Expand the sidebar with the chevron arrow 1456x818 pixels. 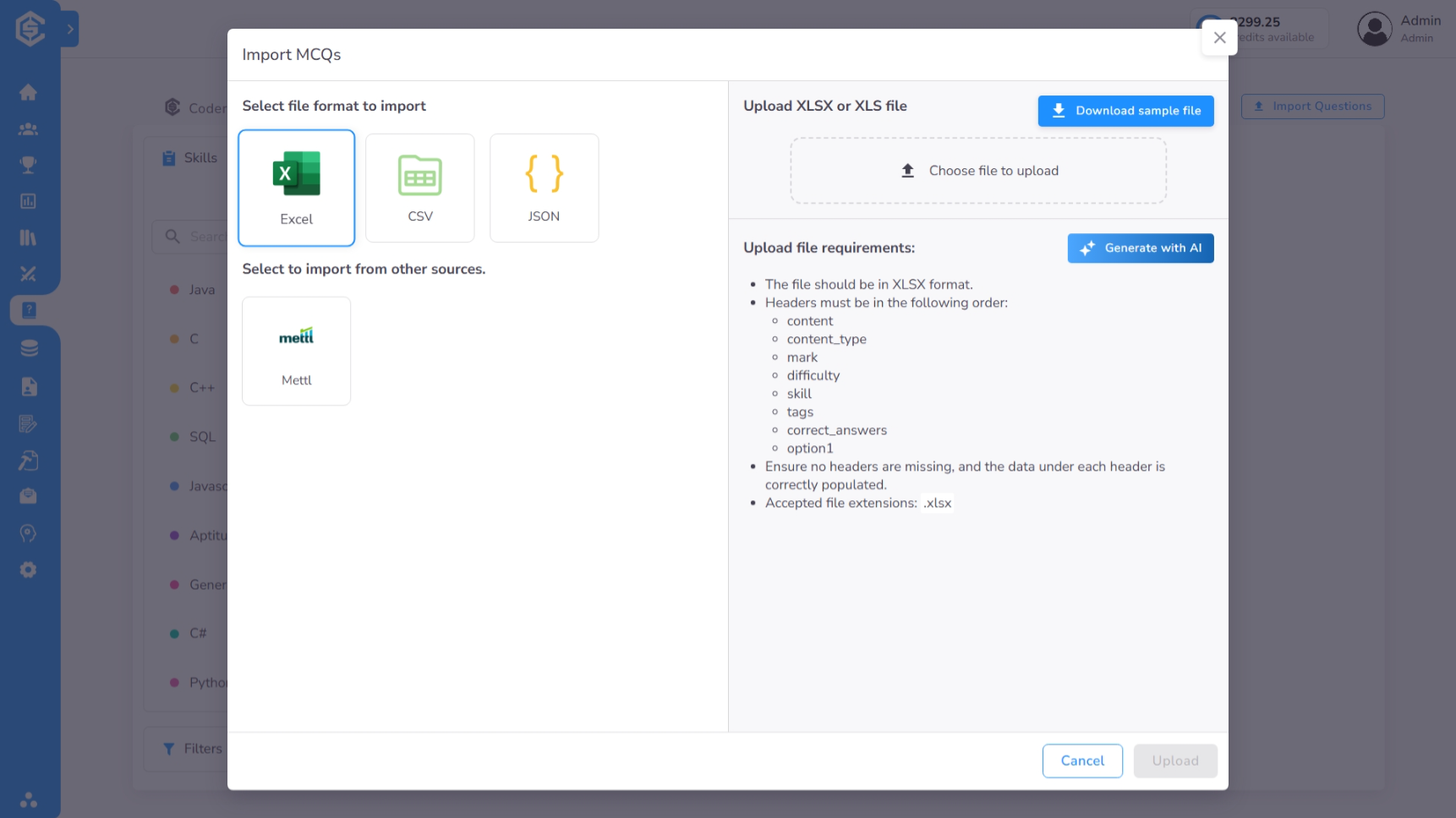point(70,30)
